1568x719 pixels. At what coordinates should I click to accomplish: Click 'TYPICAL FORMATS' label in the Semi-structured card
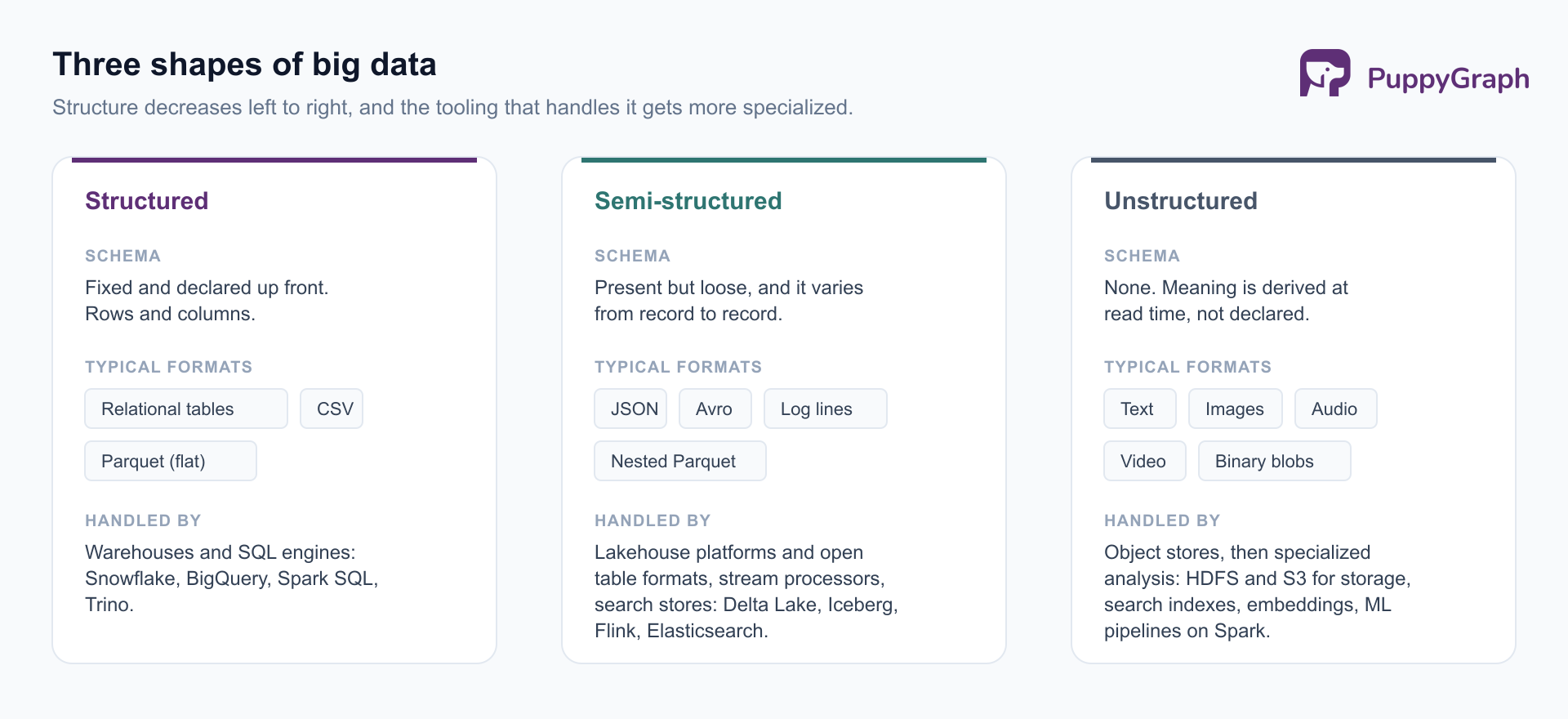pyautogui.click(x=679, y=367)
